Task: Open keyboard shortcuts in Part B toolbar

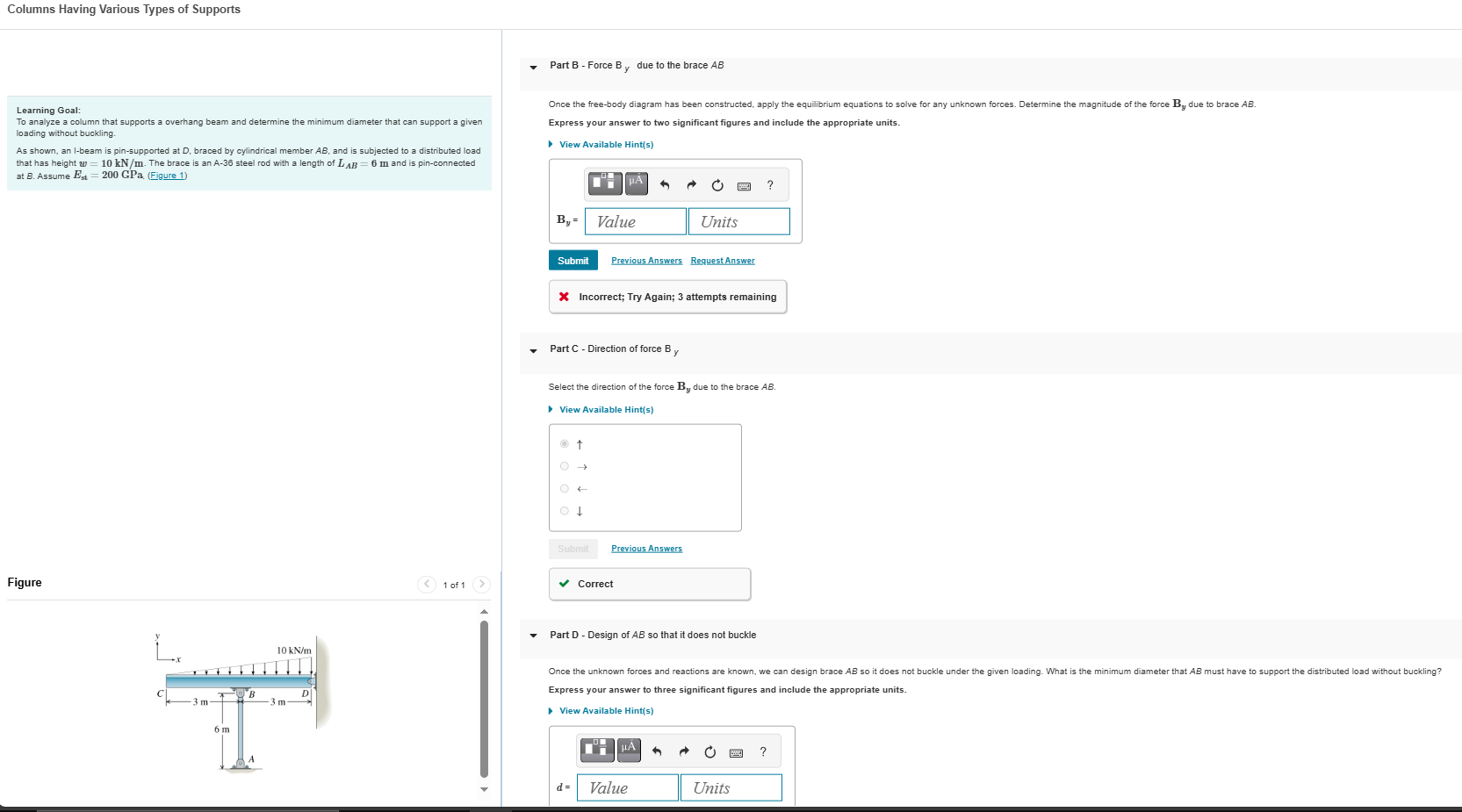Action: pos(744,186)
